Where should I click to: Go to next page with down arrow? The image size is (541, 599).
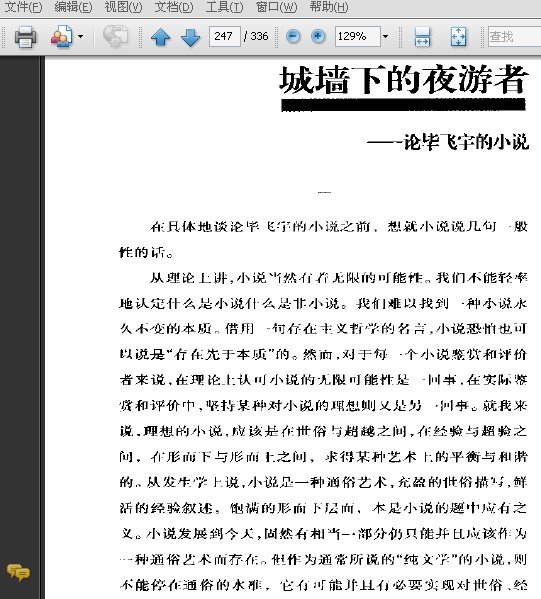coord(190,37)
